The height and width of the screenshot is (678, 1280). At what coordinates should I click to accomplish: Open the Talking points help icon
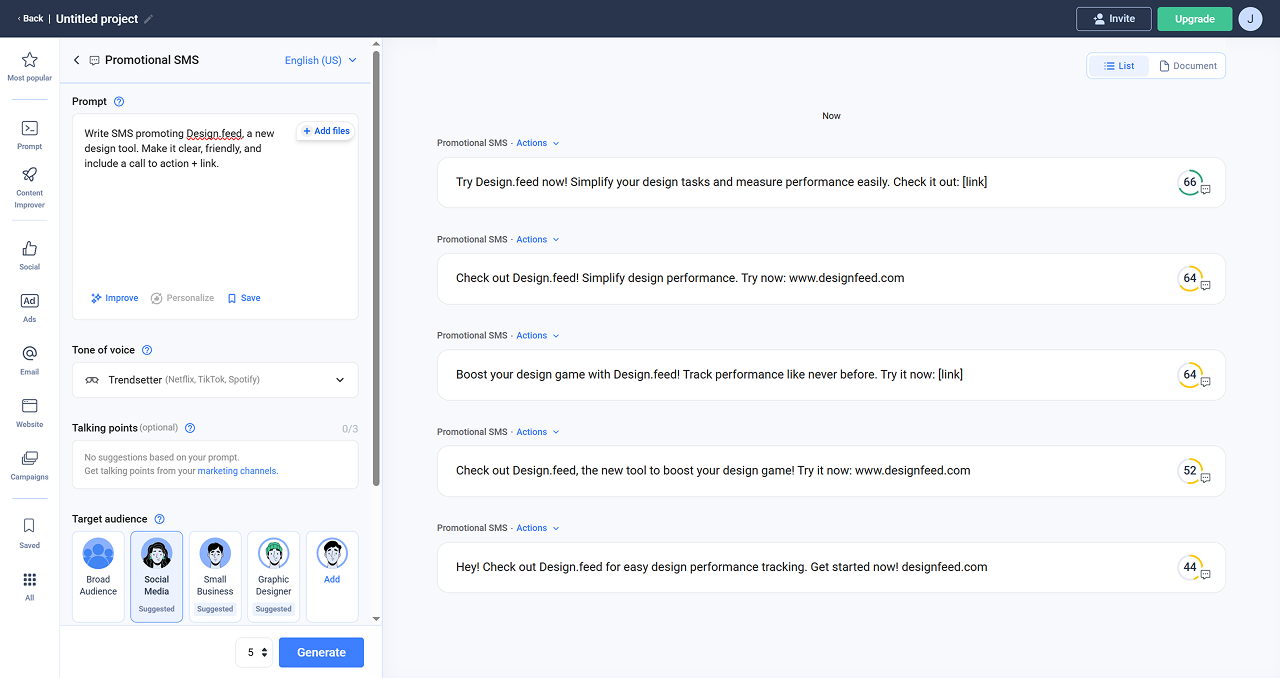coord(190,428)
